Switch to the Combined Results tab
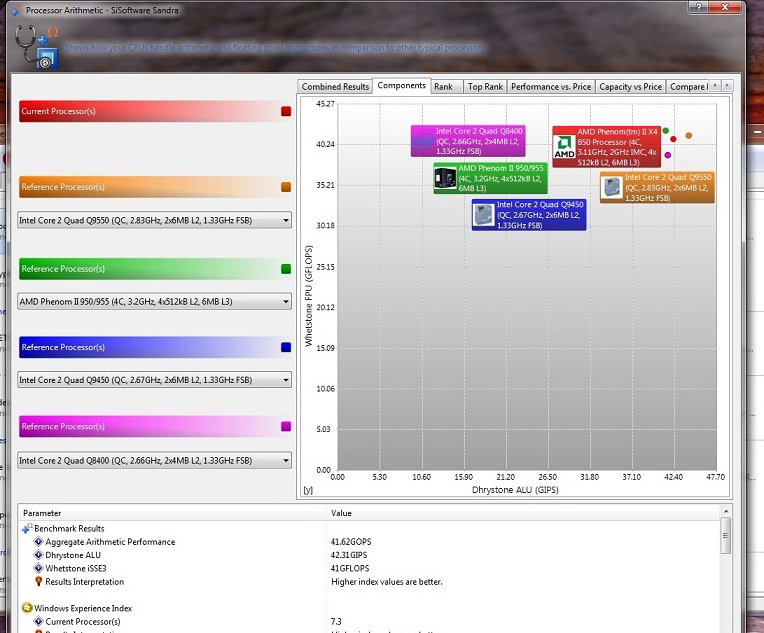The image size is (764, 633). [x=335, y=87]
